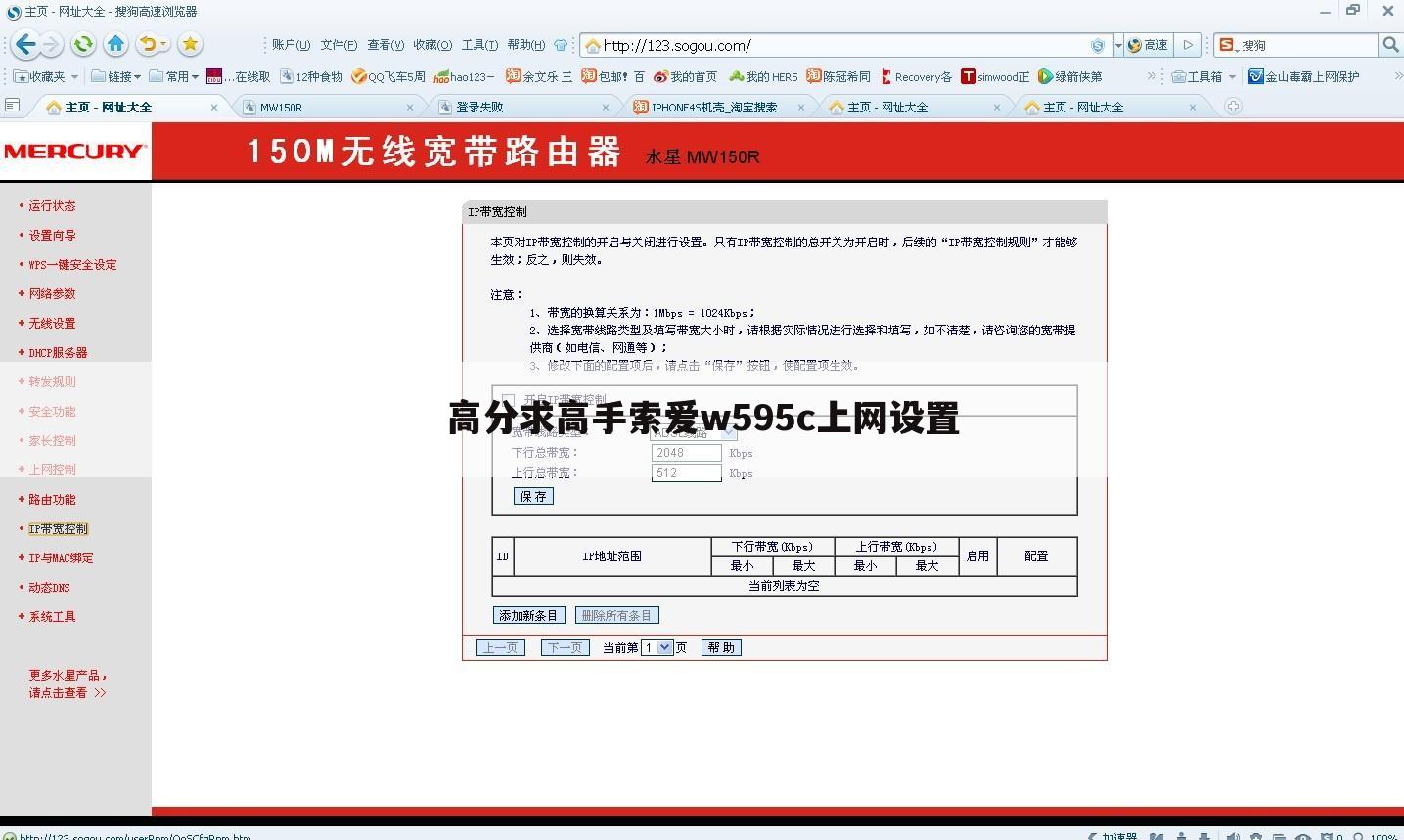1404x840 pixels.
Task: Click the yellow undo-close-tab arrow icon
Action: pos(149,44)
